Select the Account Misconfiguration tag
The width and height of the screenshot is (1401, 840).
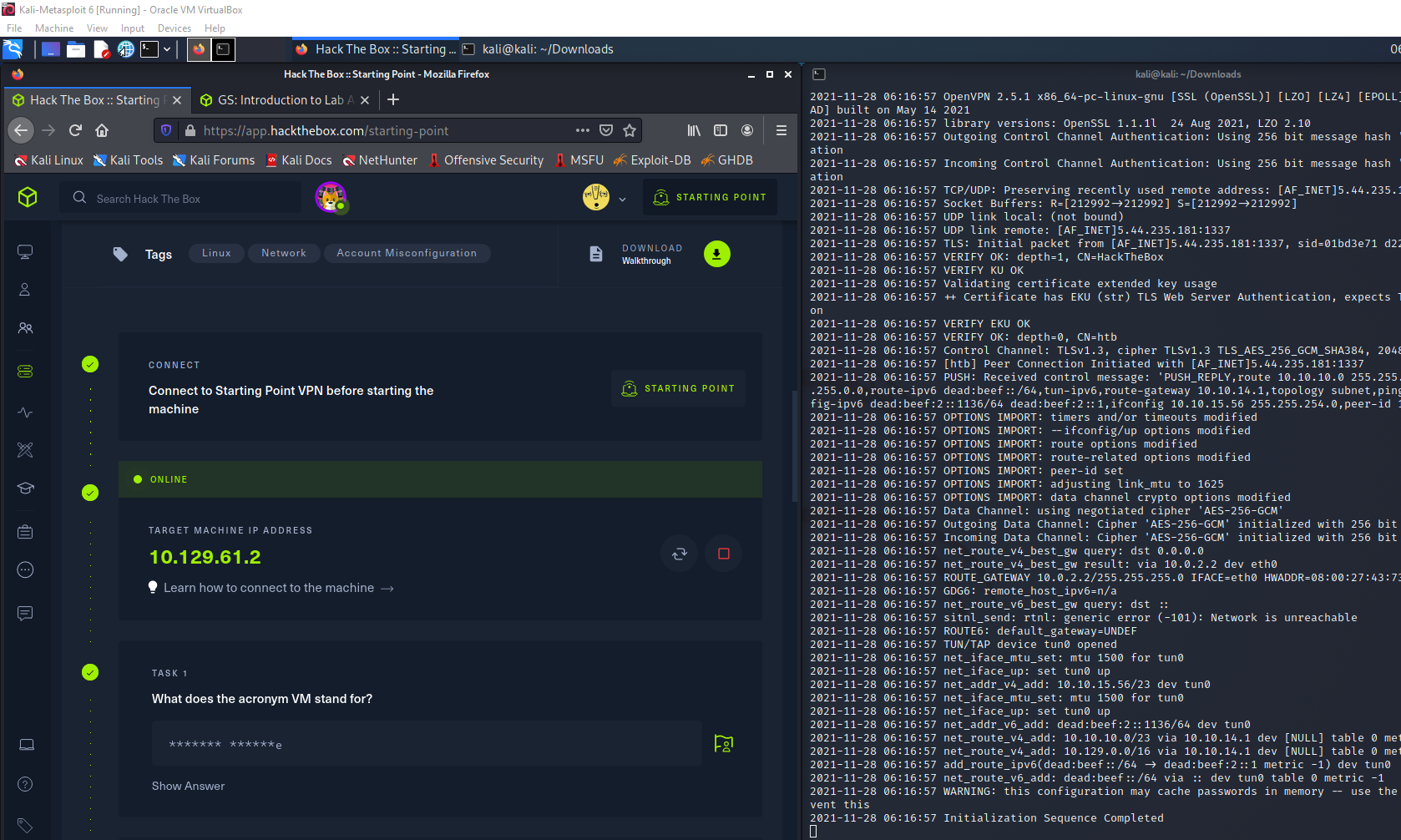pos(407,253)
